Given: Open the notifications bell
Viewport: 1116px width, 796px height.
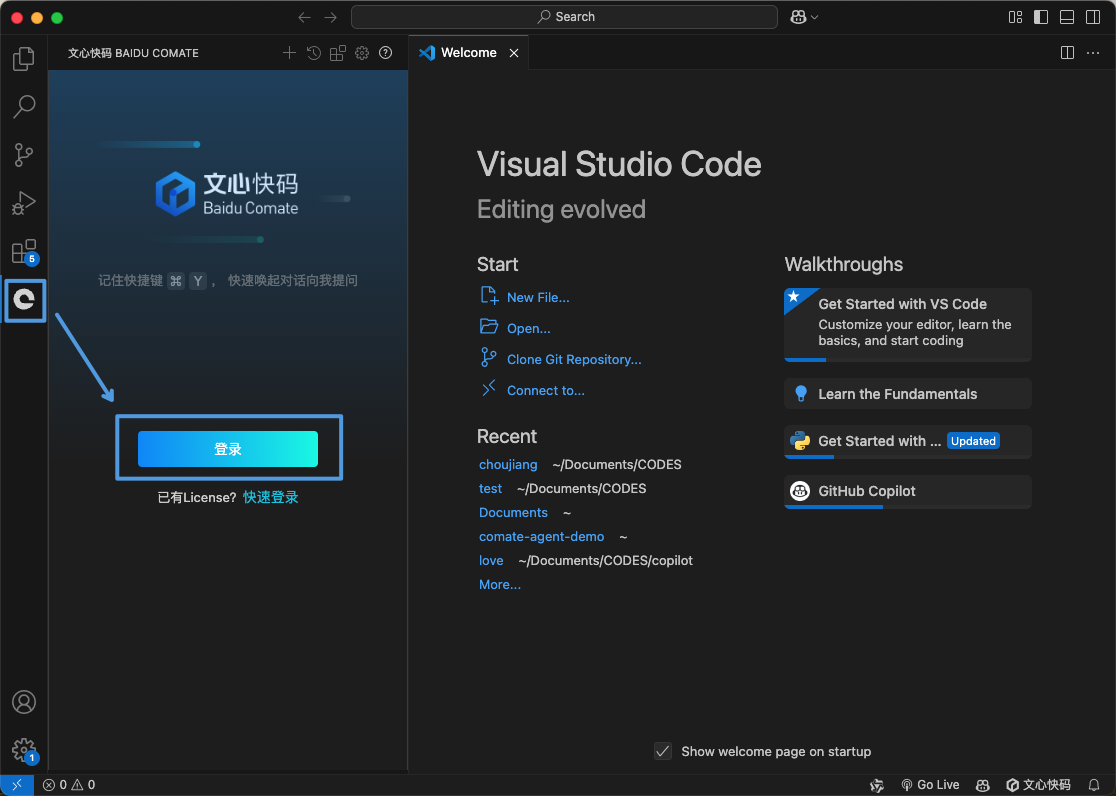Looking at the screenshot, I should 1094,785.
